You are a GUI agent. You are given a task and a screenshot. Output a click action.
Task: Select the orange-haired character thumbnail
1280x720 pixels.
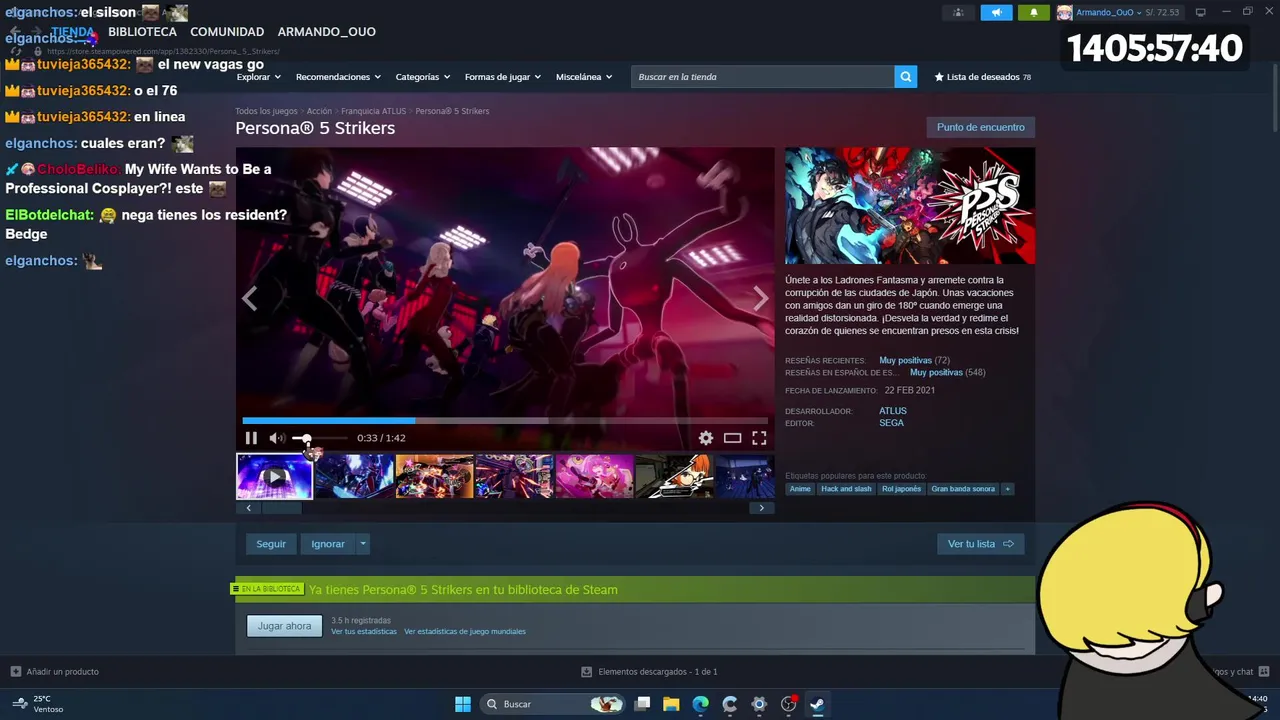(675, 477)
